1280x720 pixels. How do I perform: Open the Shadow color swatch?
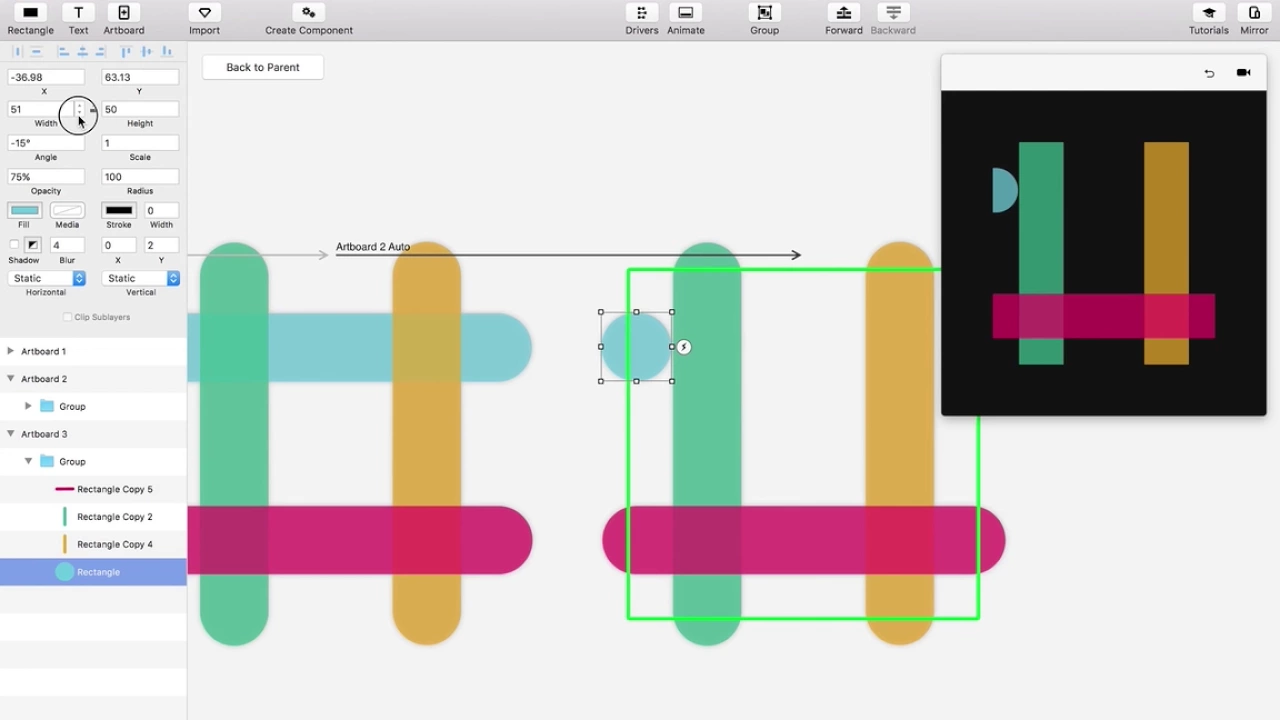[x=33, y=244]
